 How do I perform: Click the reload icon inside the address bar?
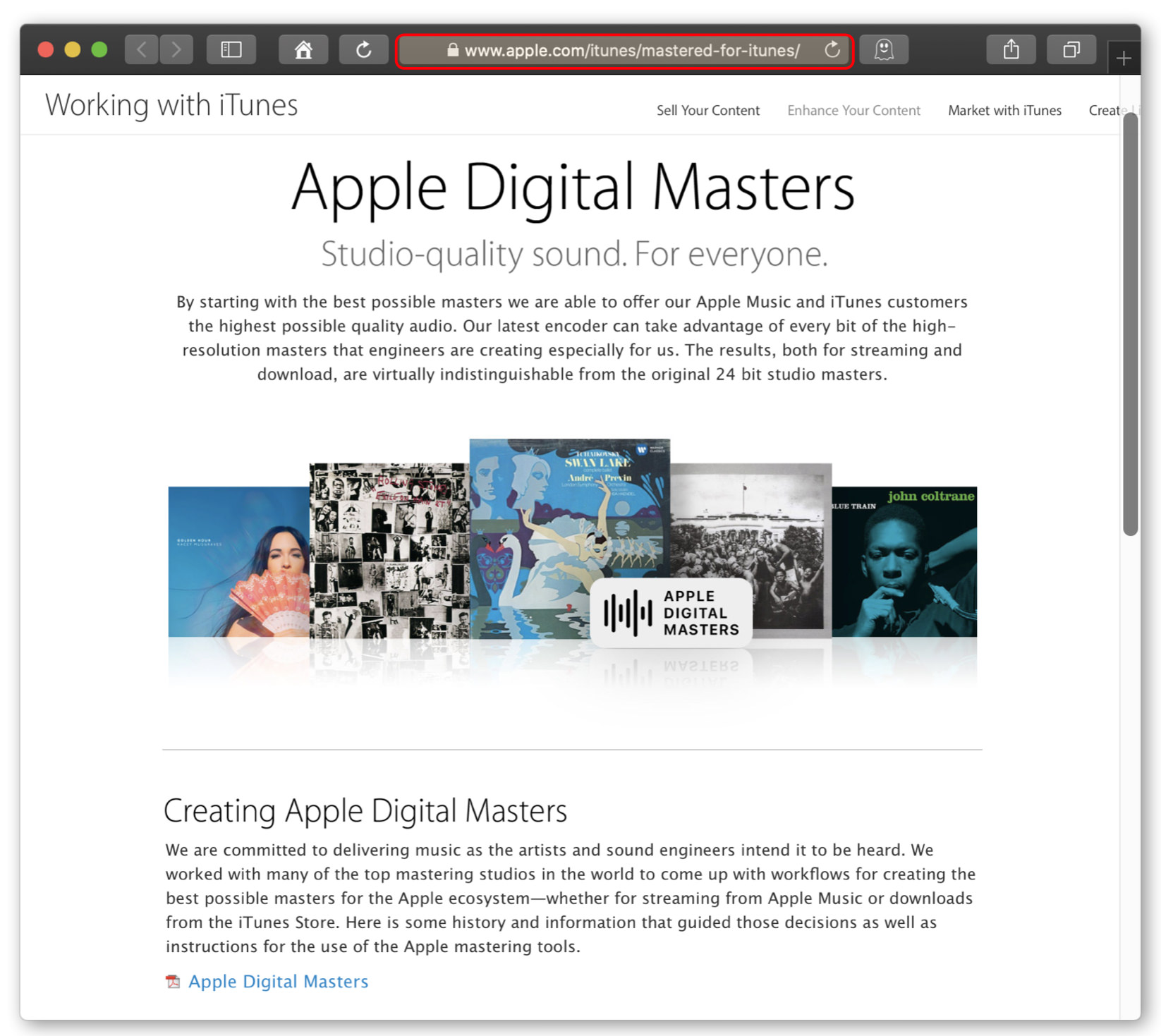(832, 50)
